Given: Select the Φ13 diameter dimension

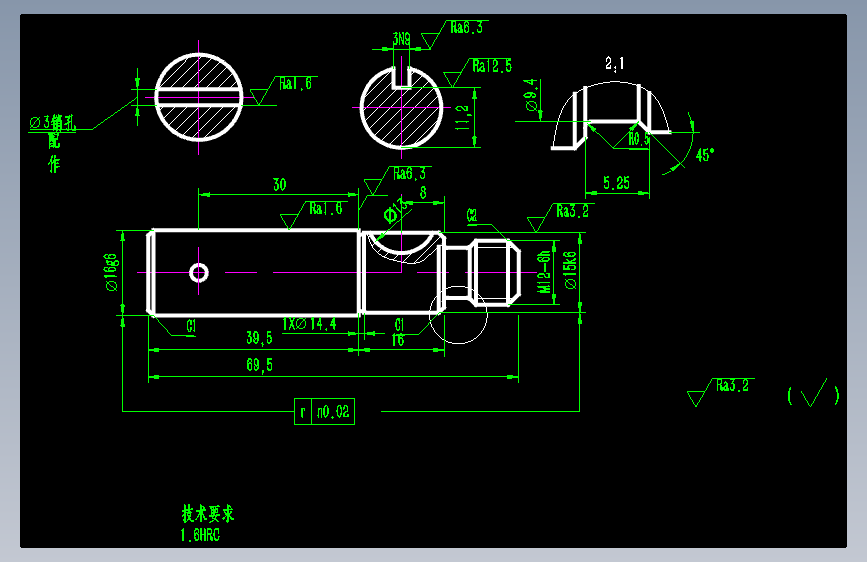Looking at the screenshot, I should click(395, 211).
